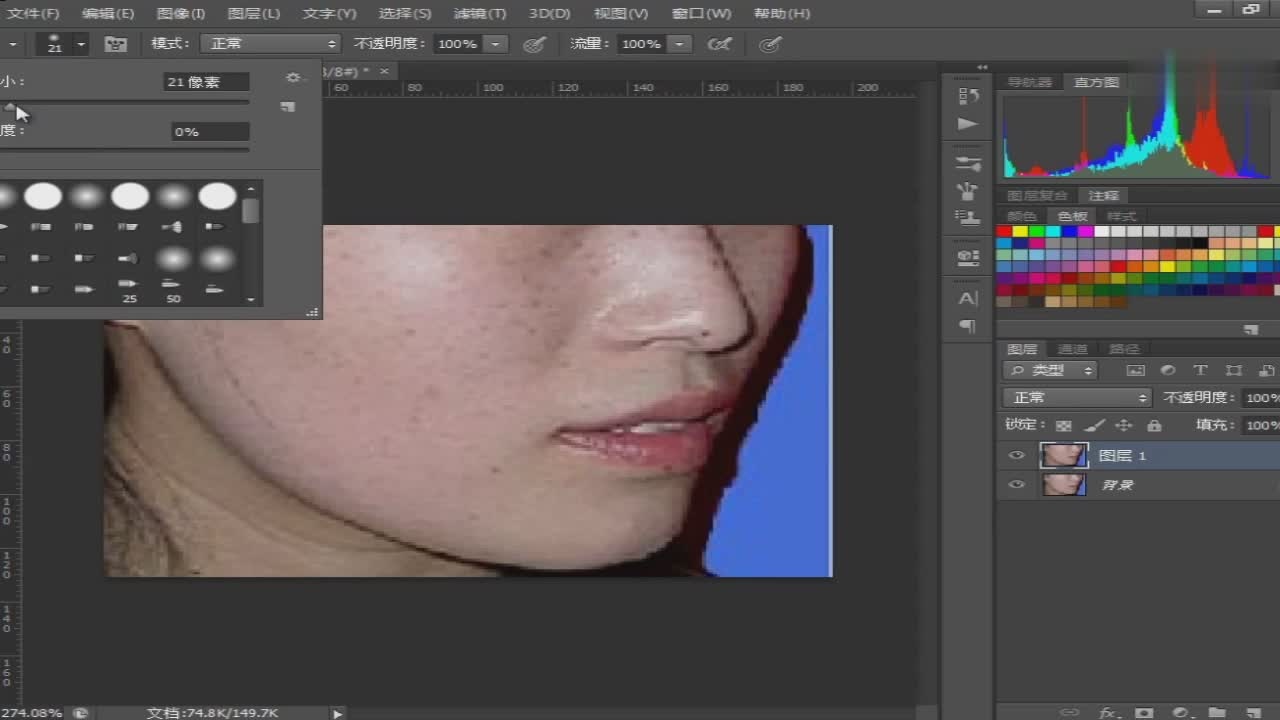The height and width of the screenshot is (720, 1280).
Task: Click the link layers icon
Action: 1069,712
